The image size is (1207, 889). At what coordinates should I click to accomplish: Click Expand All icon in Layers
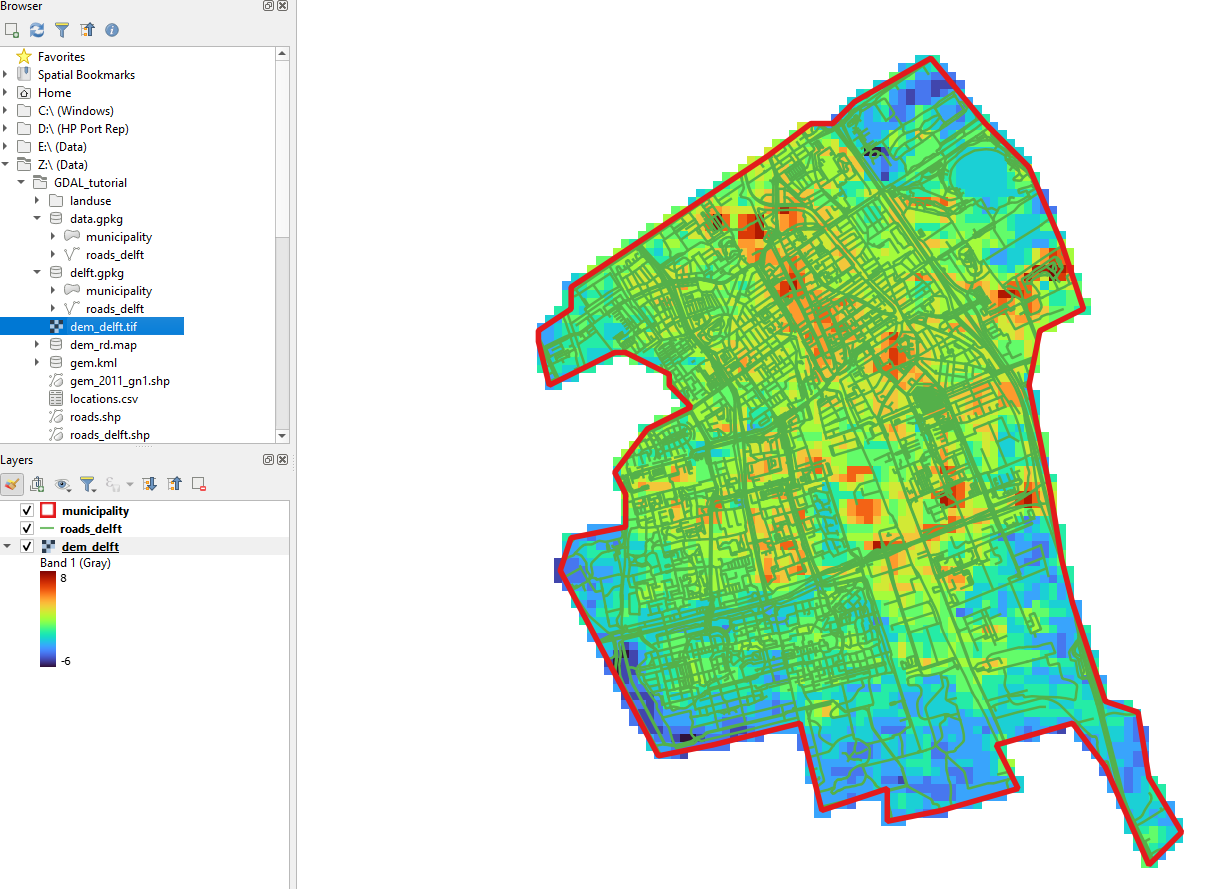pyautogui.click(x=150, y=484)
